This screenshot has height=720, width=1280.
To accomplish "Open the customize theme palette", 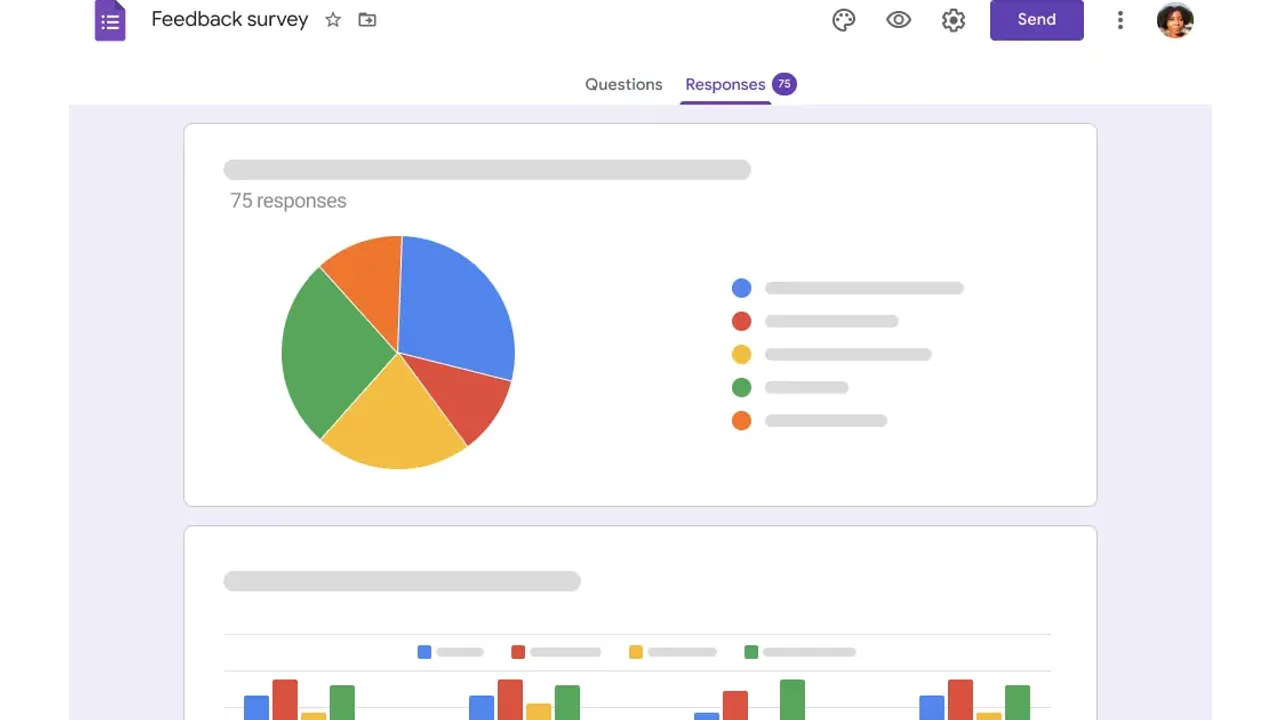I will click(844, 20).
